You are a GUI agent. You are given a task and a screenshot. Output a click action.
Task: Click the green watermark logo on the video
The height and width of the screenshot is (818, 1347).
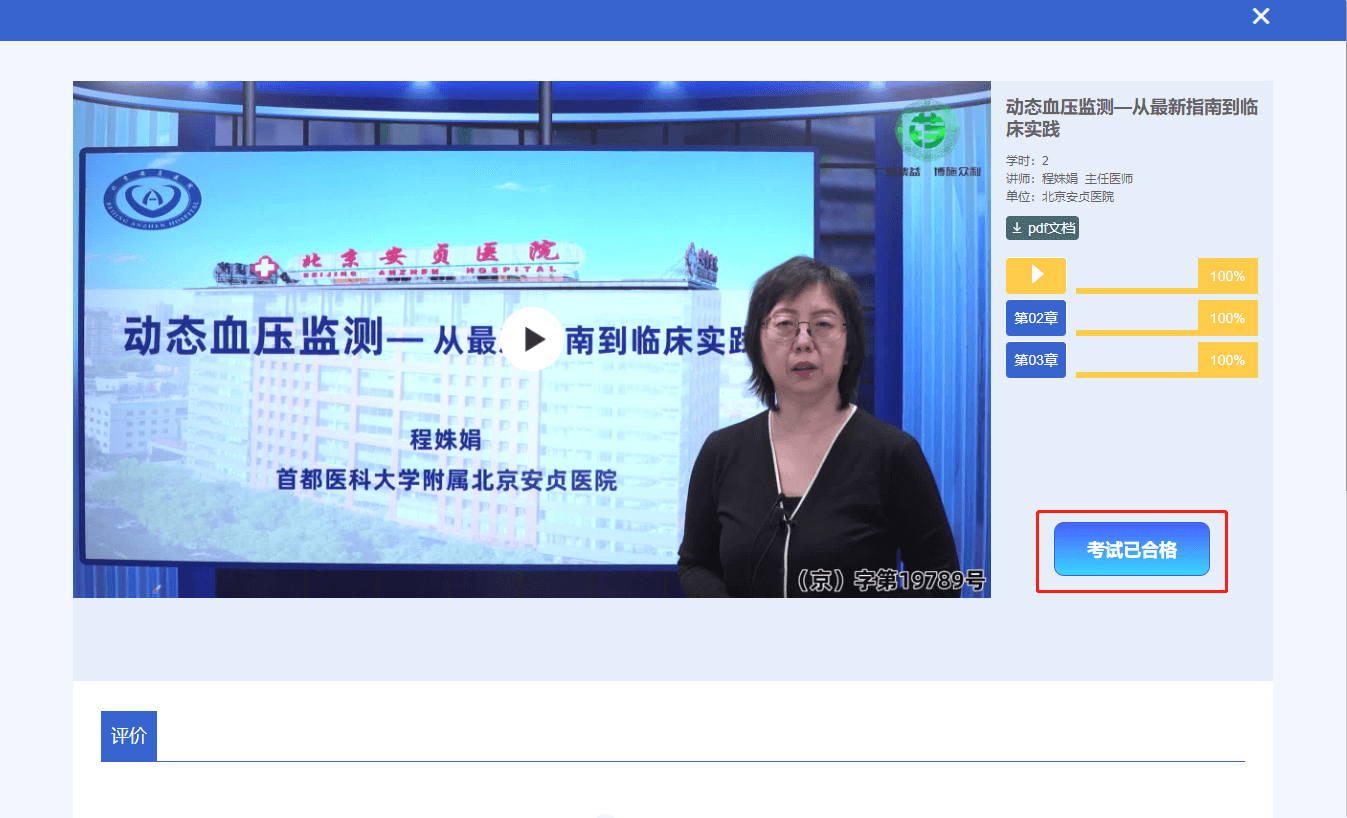[925, 132]
